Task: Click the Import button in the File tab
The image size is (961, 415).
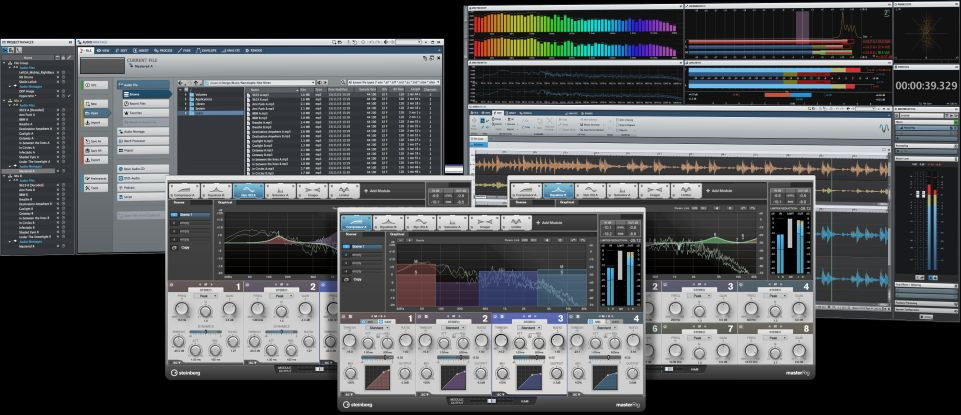Action: tap(97, 123)
